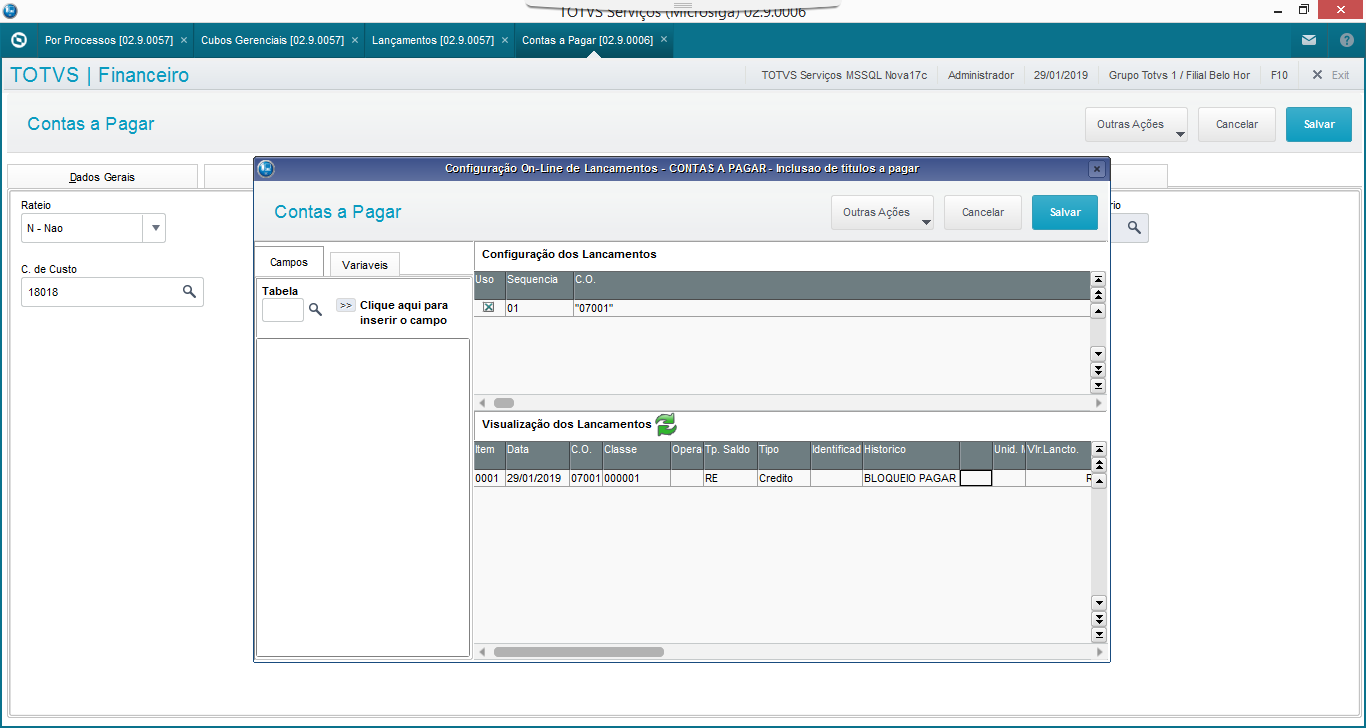This screenshot has width=1366, height=728.
Task: Select the Dados Gerais tab
Action: click(x=102, y=177)
